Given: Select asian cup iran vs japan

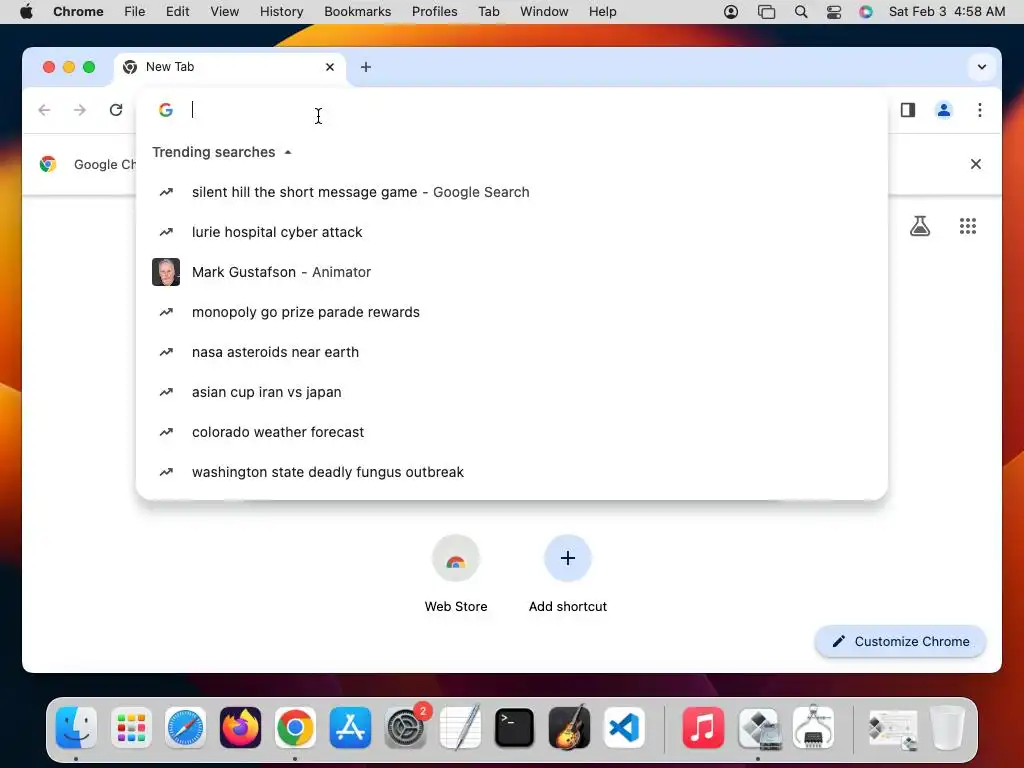Looking at the screenshot, I should 511,392.
